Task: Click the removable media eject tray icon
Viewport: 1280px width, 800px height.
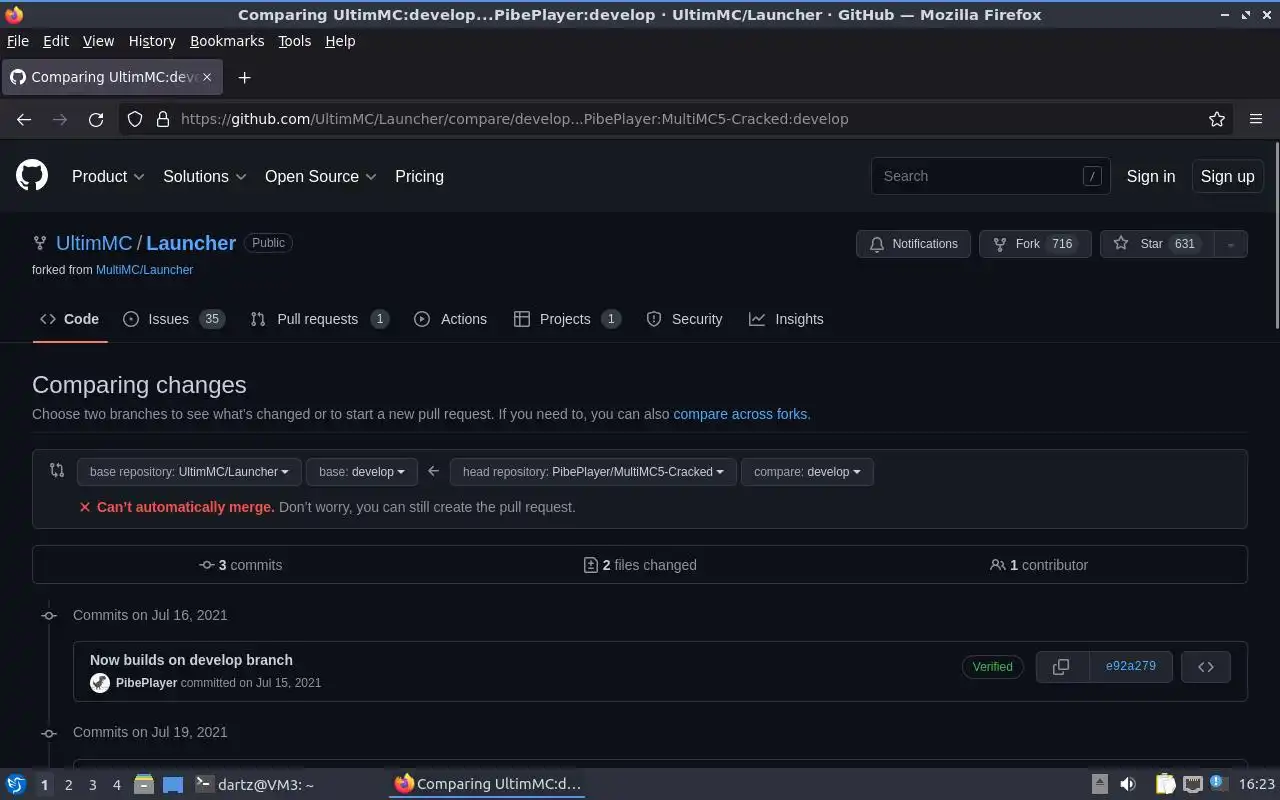Action: point(1099,785)
